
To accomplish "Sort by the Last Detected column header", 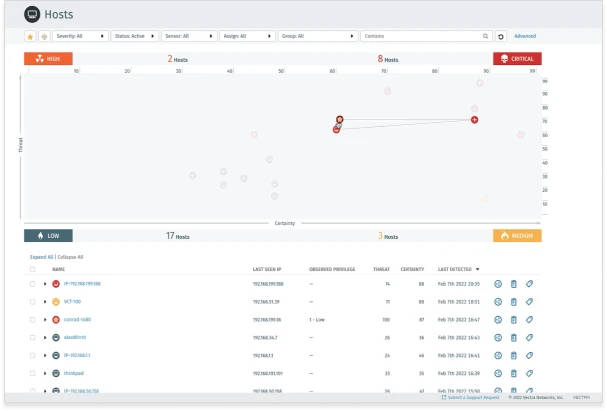I will (x=458, y=269).
